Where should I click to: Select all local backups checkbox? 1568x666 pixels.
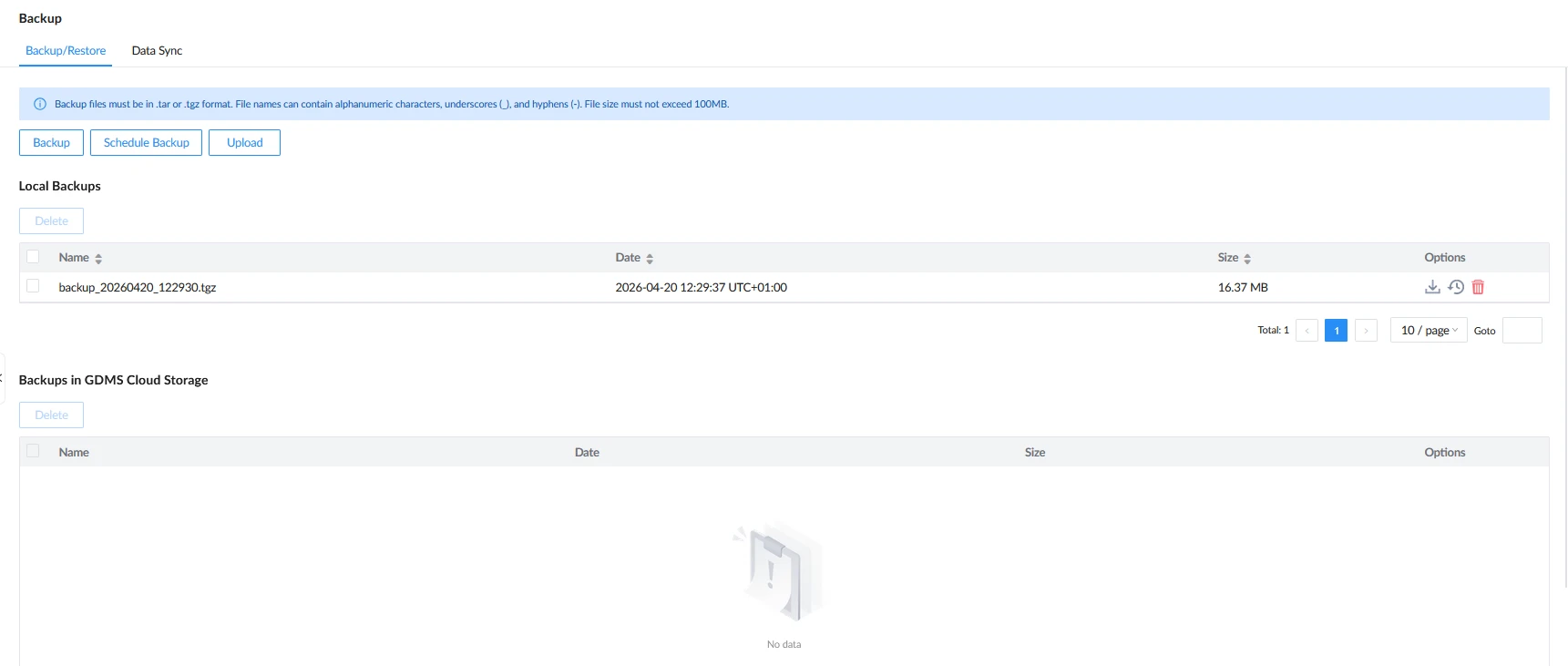tap(33, 257)
